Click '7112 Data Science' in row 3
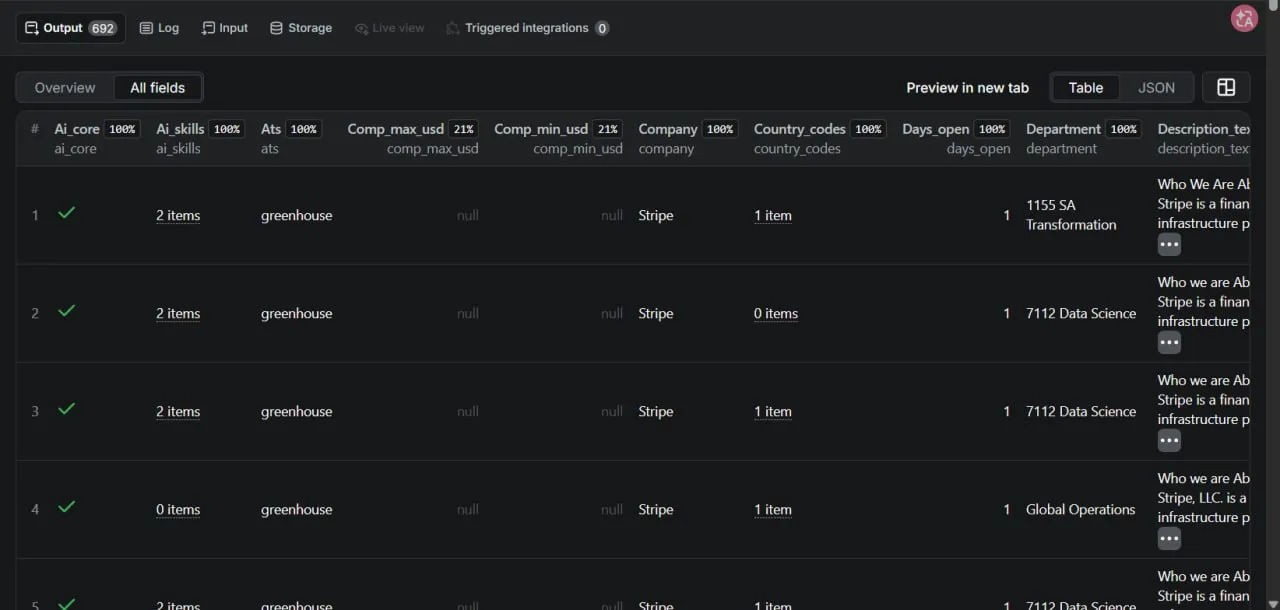1280x610 pixels. point(1081,411)
